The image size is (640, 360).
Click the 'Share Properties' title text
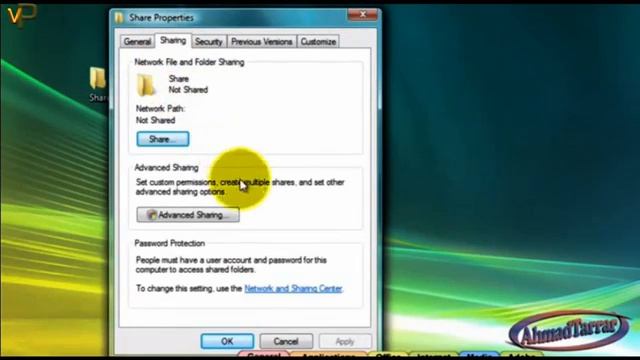pos(161,18)
